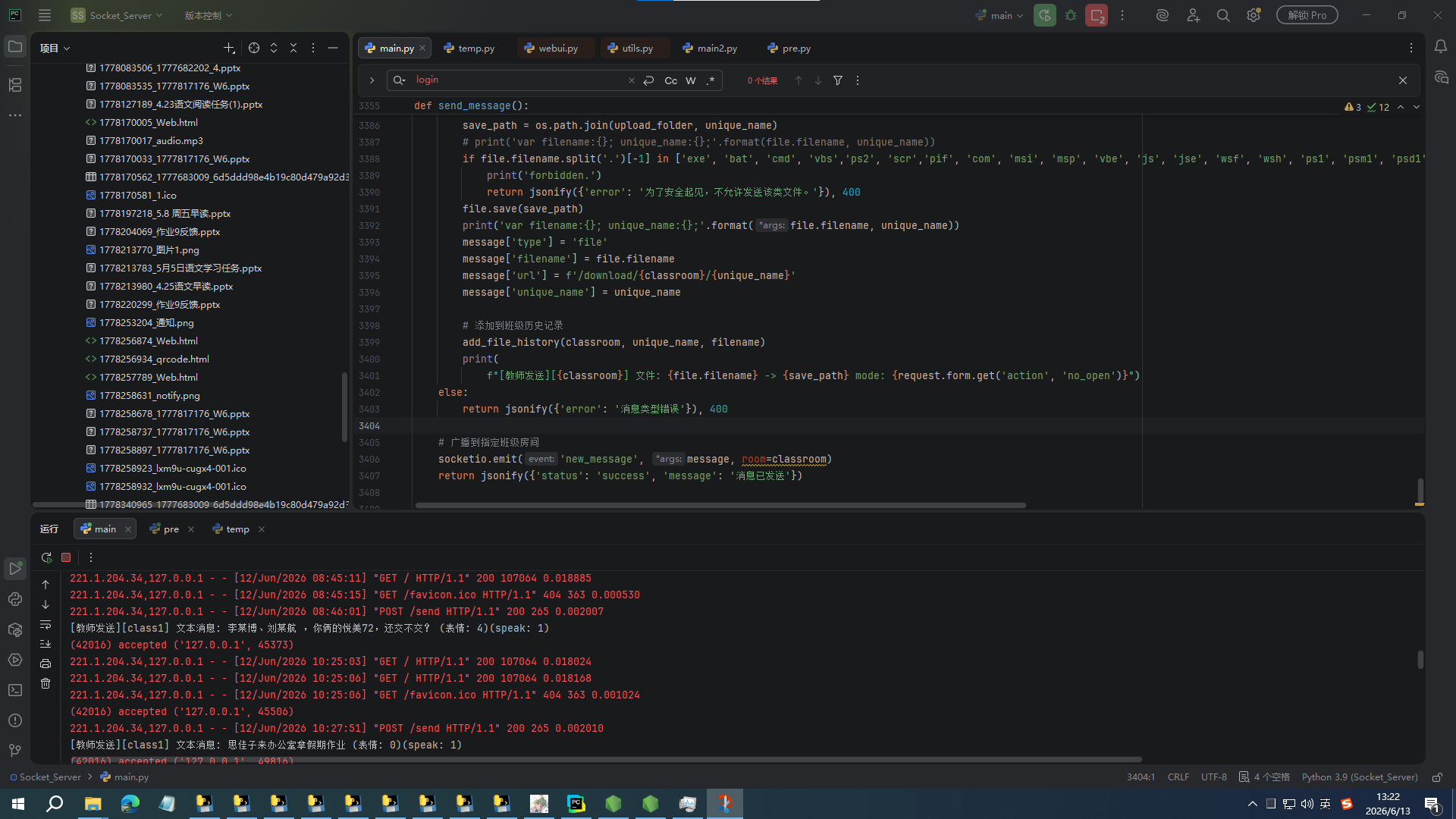Open search more options ellipsis
Viewport: 1456px width, 819px height.
click(x=858, y=80)
